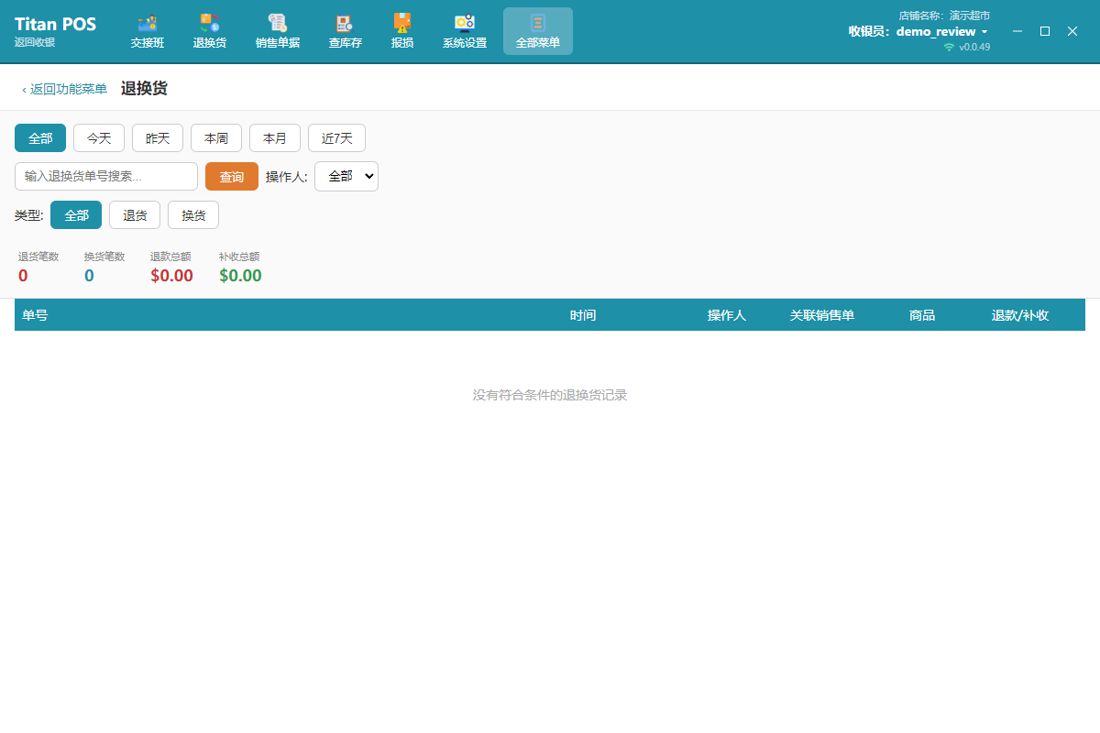This screenshot has width=1100, height=733.
Task: Click the 返回收银 link under Titan POS
Action: pyautogui.click(x=34, y=42)
